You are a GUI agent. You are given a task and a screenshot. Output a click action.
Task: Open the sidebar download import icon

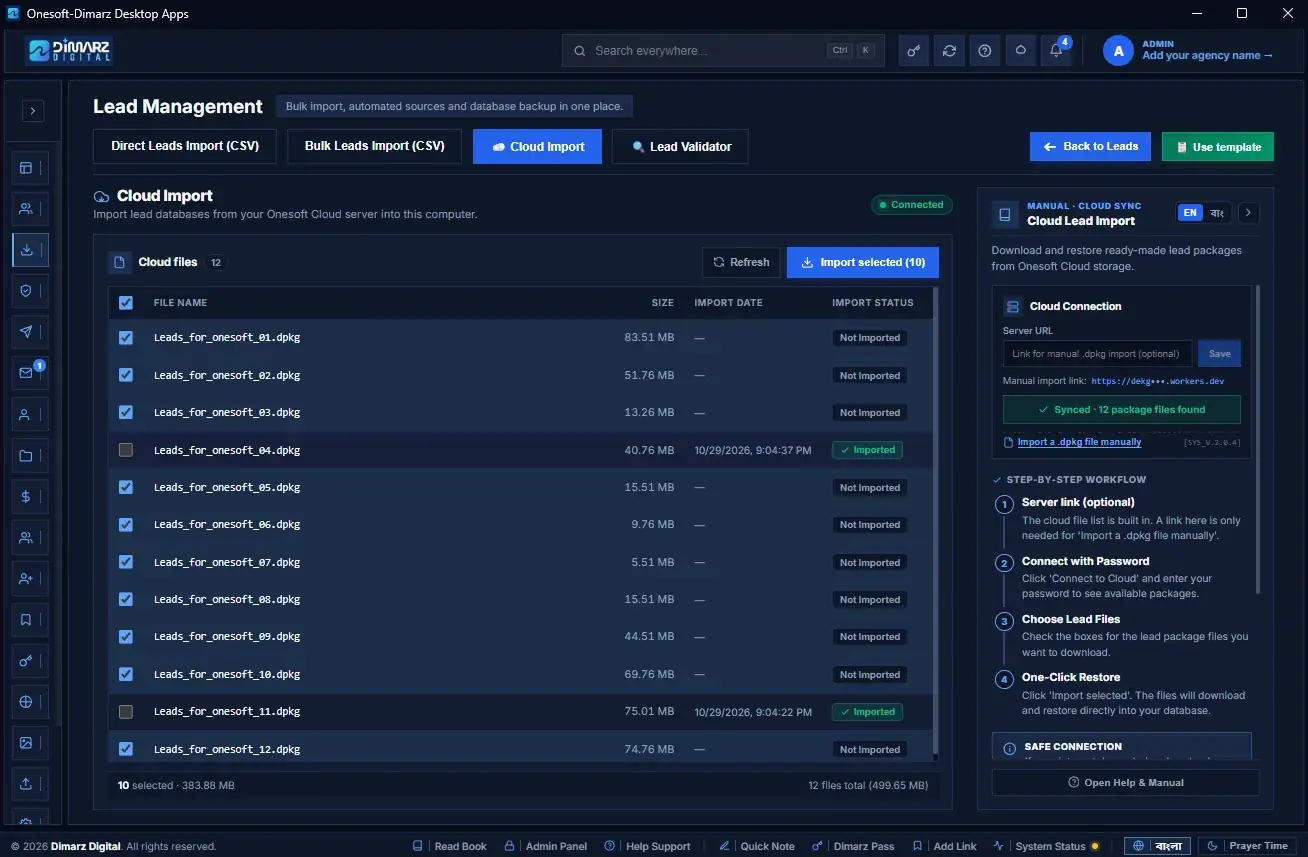[x=26, y=250]
